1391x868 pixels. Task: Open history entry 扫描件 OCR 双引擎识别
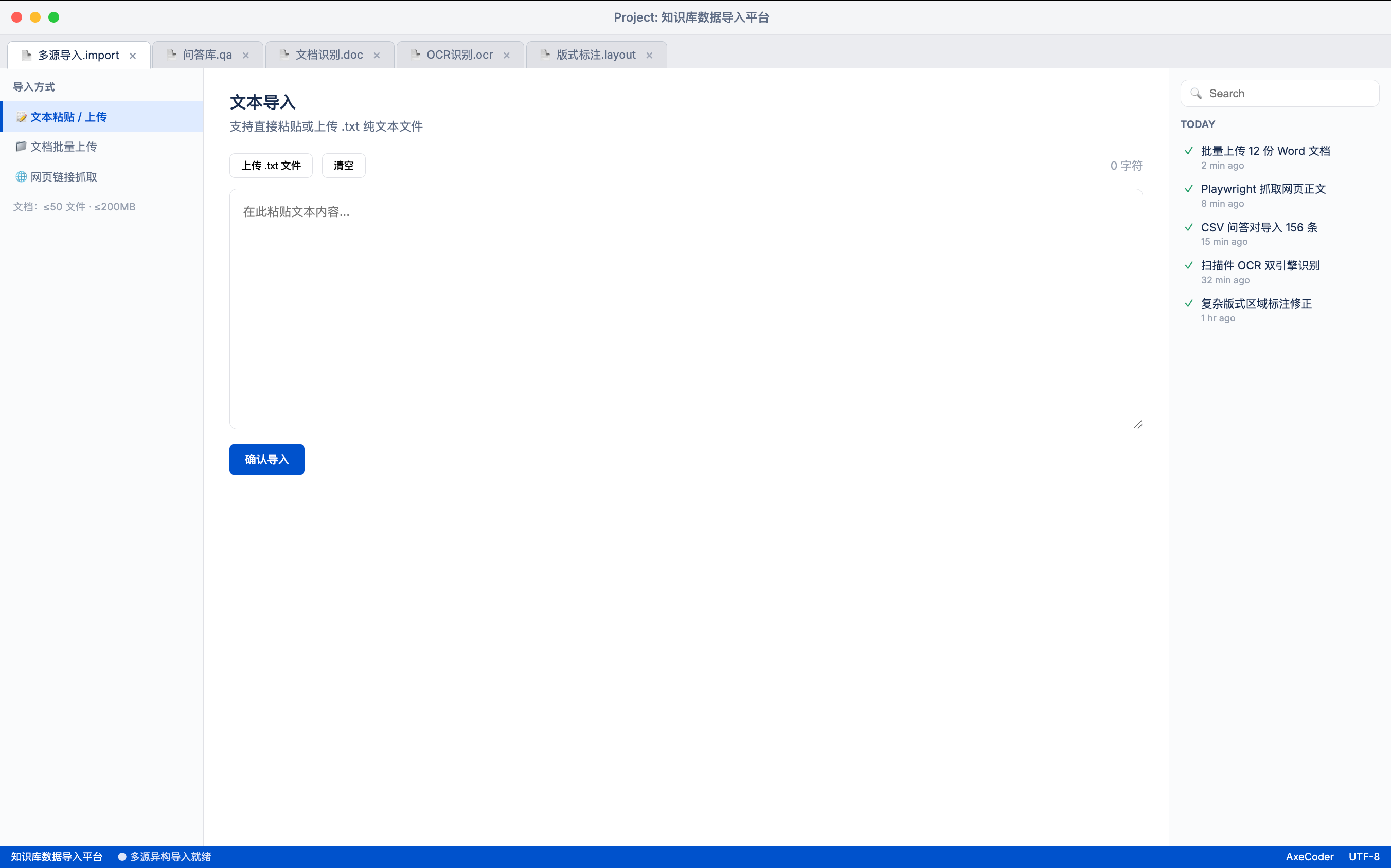pos(1279,272)
